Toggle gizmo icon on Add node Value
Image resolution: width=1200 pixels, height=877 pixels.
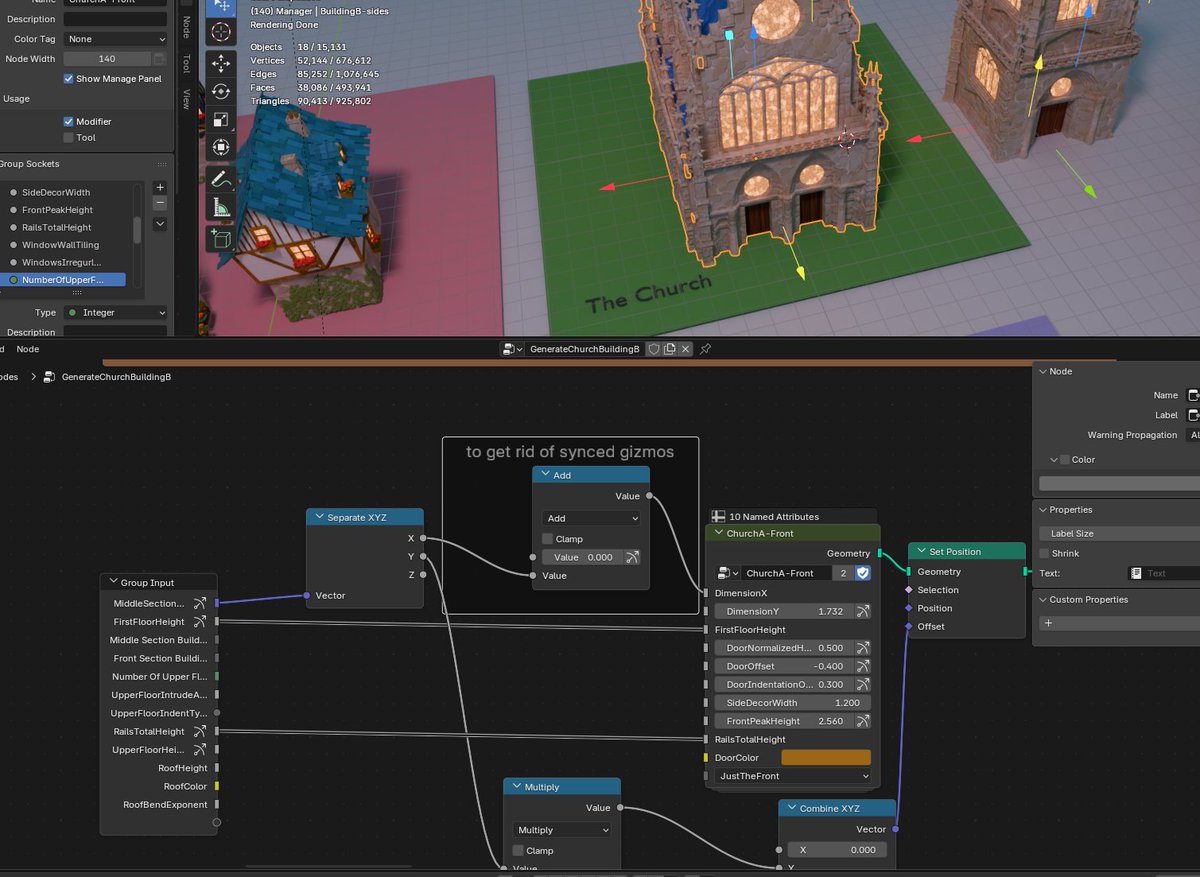point(632,557)
